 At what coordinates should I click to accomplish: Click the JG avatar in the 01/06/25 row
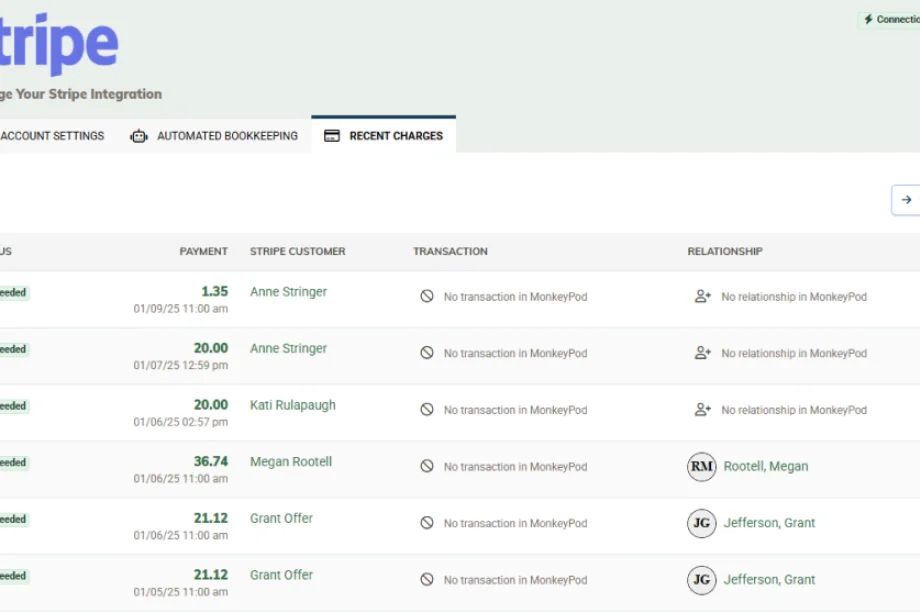[x=702, y=523]
